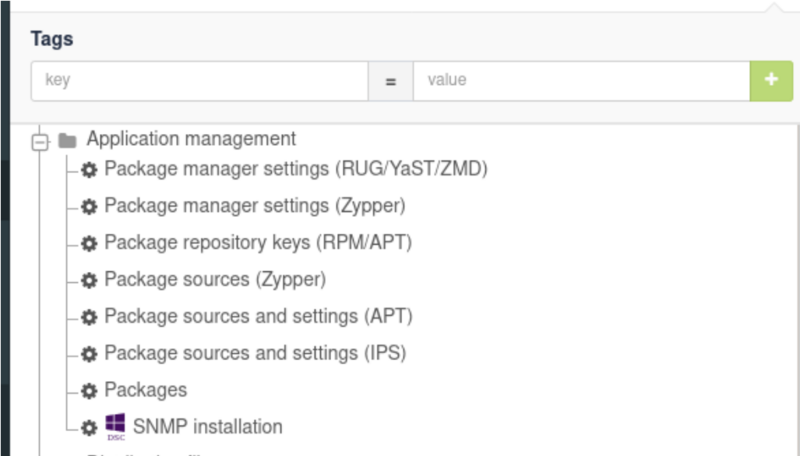Click gear icon for Package sources and settings (APT)
Image resolution: width=800 pixels, height=456 pixels.
click(89, 317)
